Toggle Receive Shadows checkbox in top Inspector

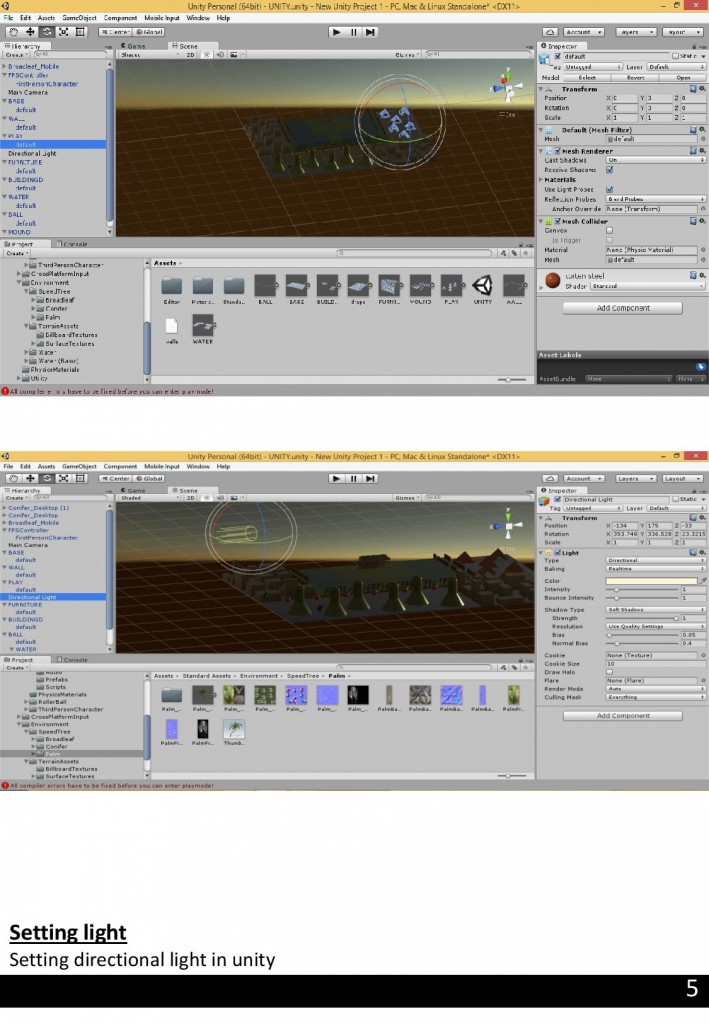(x=610, y=169)
